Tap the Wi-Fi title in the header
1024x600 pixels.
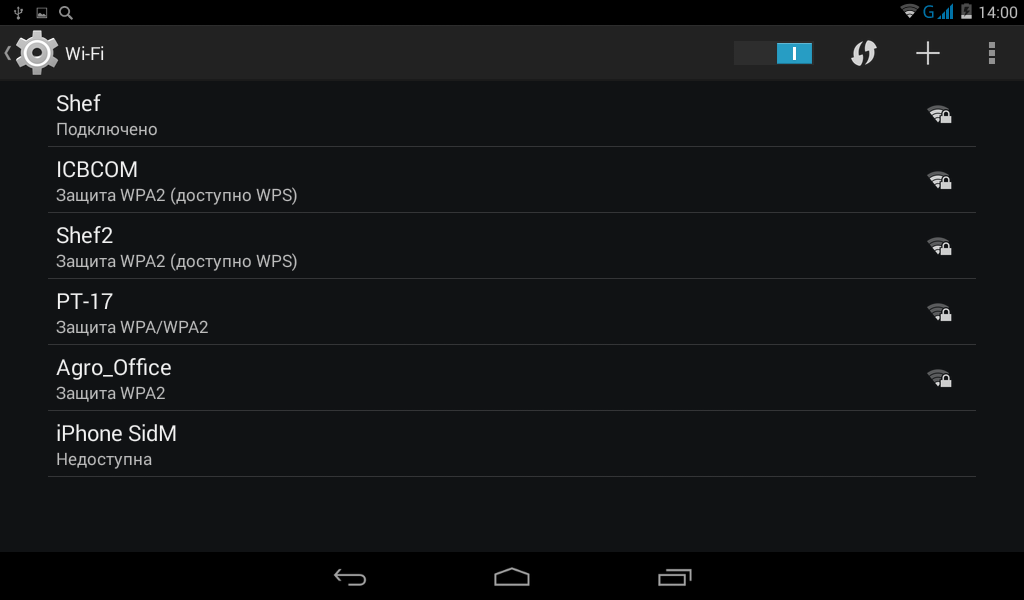point(84,54)
